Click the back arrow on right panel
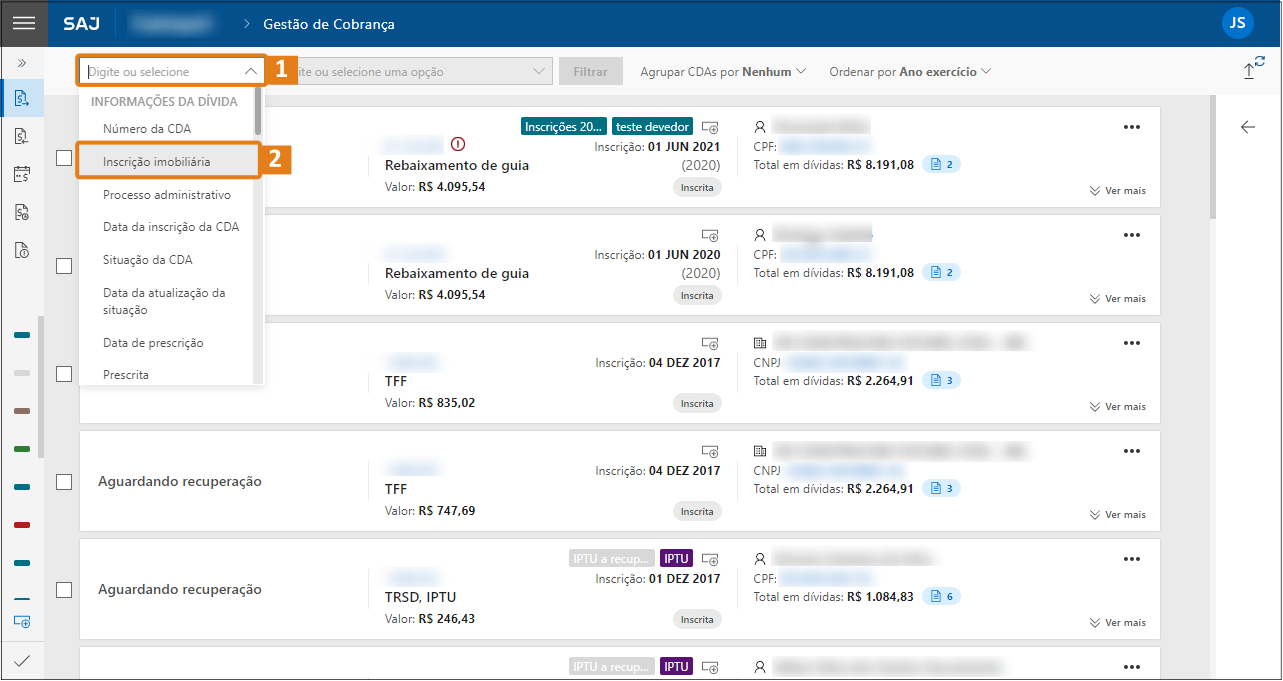Screen dimensions: 1283x681 pyautogui.click(x=1247, y=127)
